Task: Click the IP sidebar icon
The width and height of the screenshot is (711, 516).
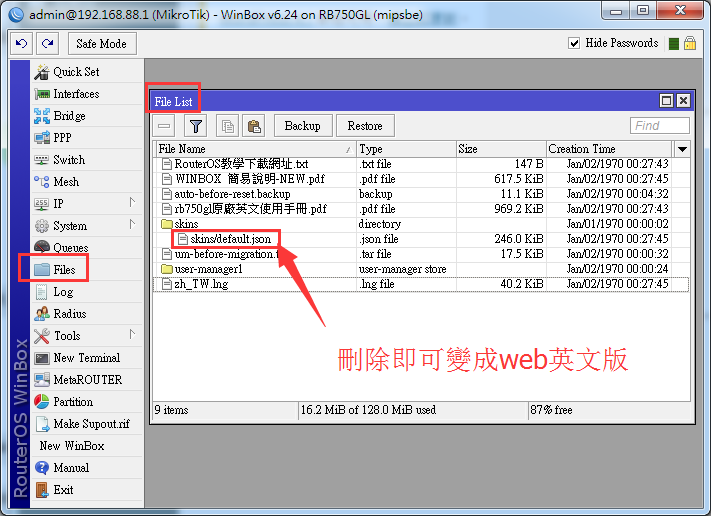Action: coord(41,204)
